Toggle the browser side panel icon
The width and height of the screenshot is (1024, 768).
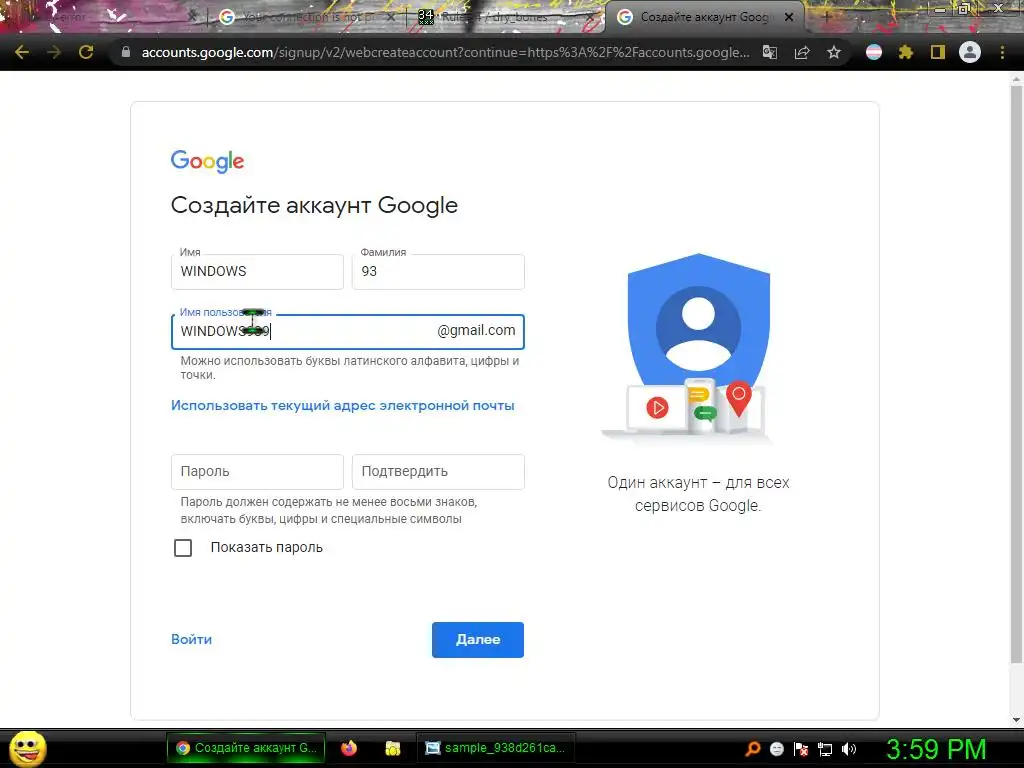point(938,52)
